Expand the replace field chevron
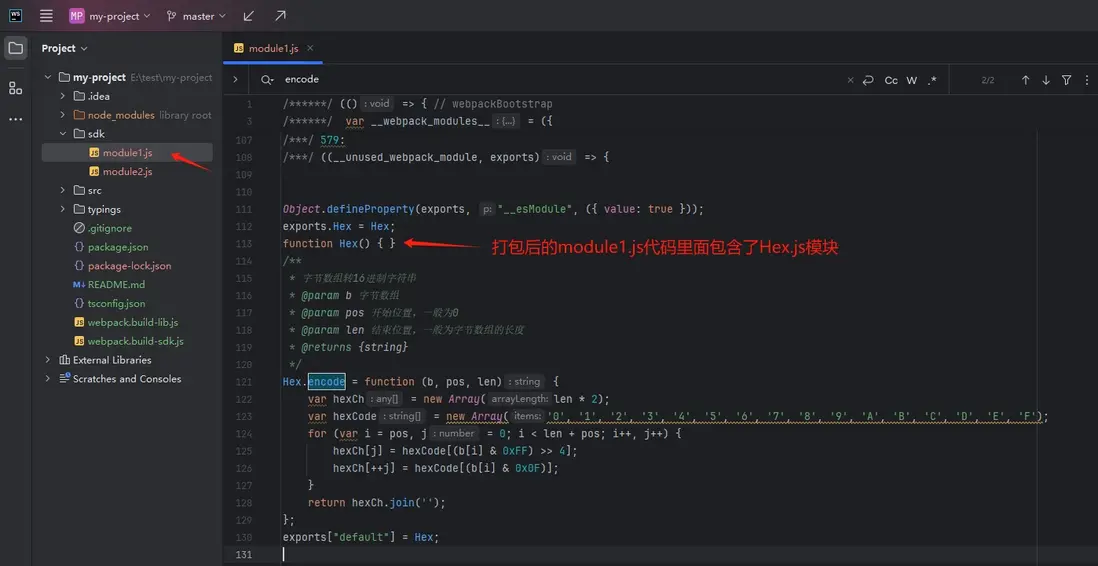This screenshot has height=566, width=1098. point(236,80)
